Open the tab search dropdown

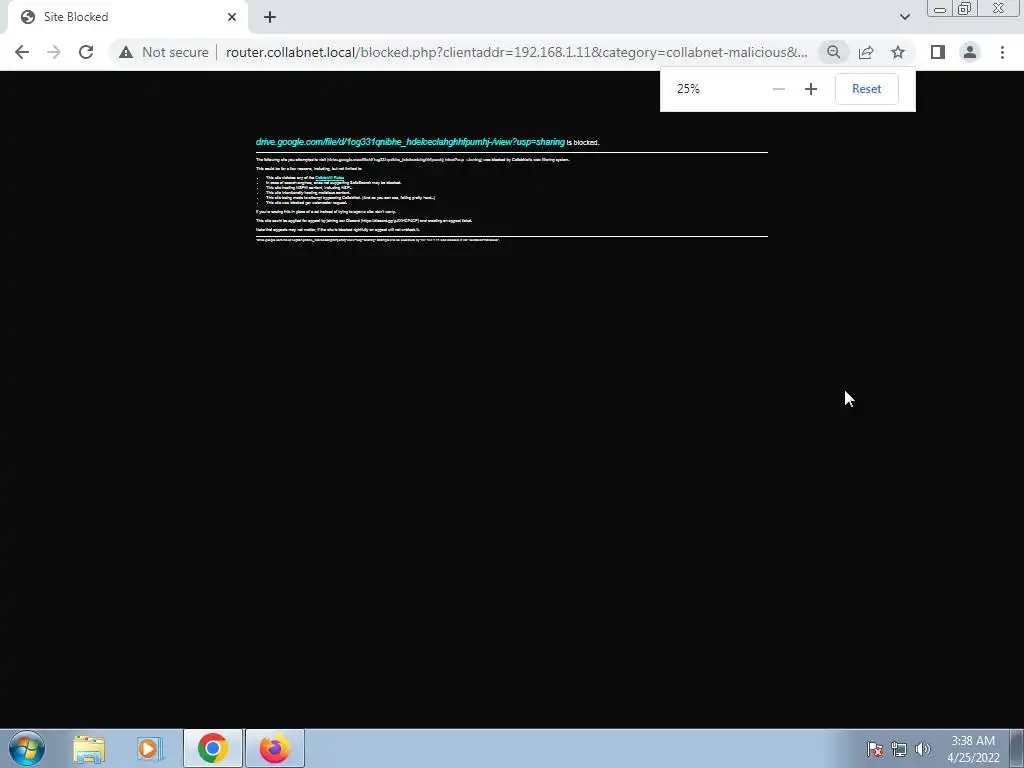tap(904, 17)
